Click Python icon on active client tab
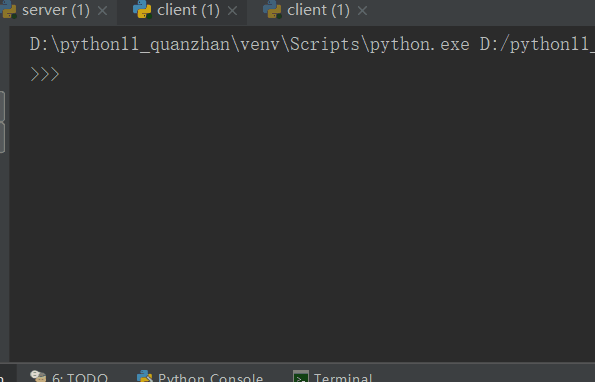Image resolution: width=595 pixels, height=382 pixels. click(x=142, y=9)
